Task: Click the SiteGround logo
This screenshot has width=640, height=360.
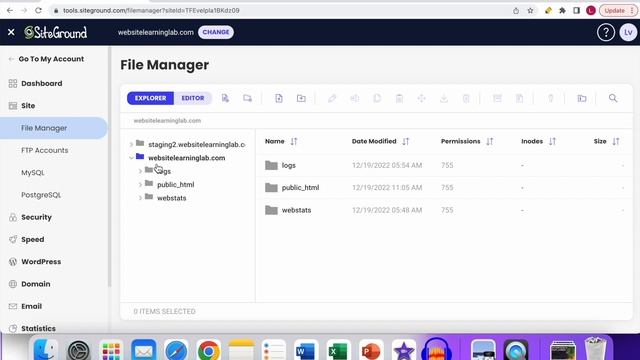Action: point(56,32)
